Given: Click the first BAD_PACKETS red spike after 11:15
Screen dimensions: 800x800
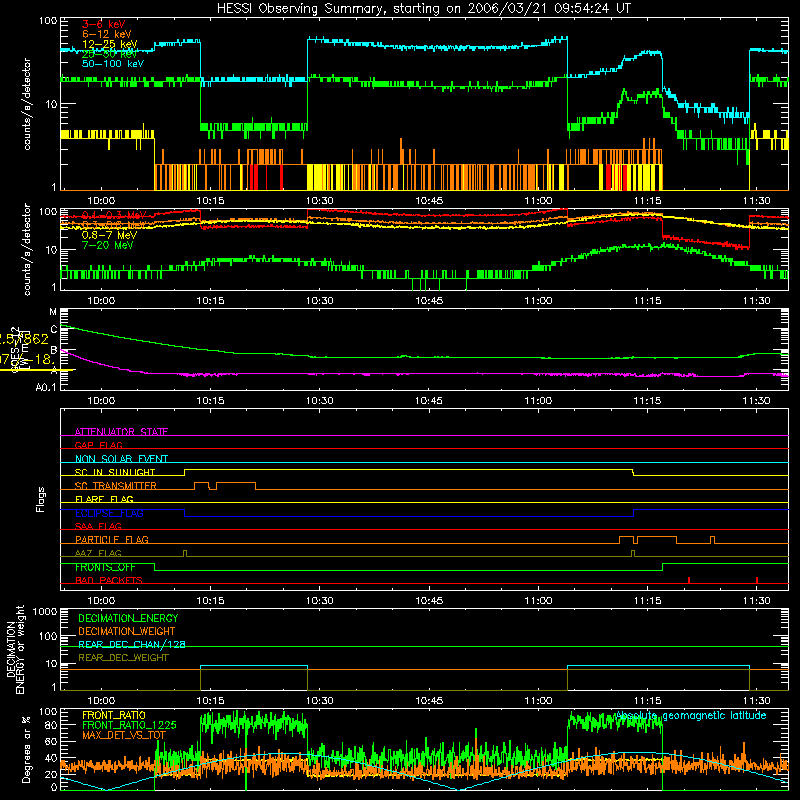Looking at the screenshot, I should [x=689, y=580].
